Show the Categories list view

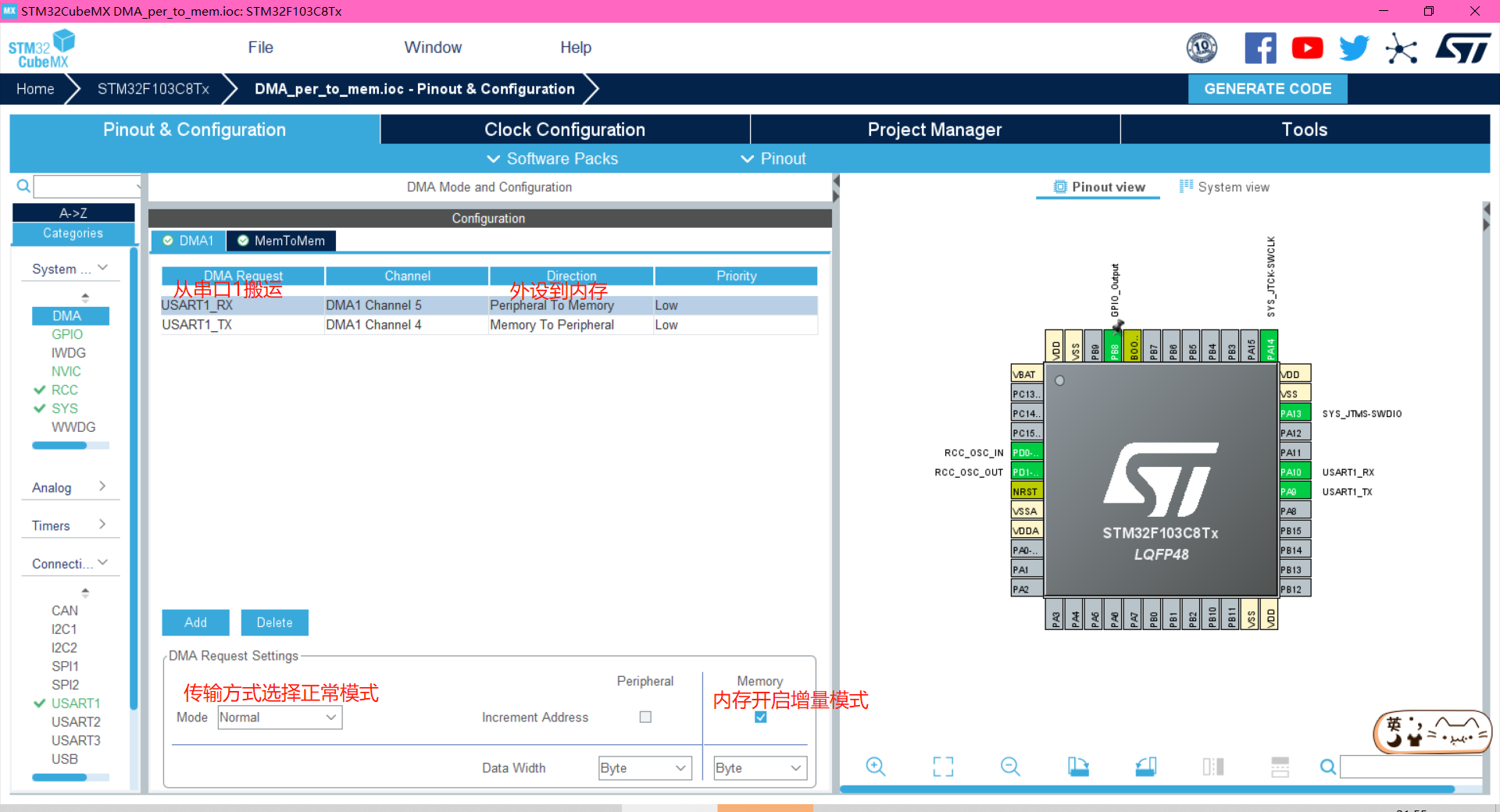pos(73,233)
